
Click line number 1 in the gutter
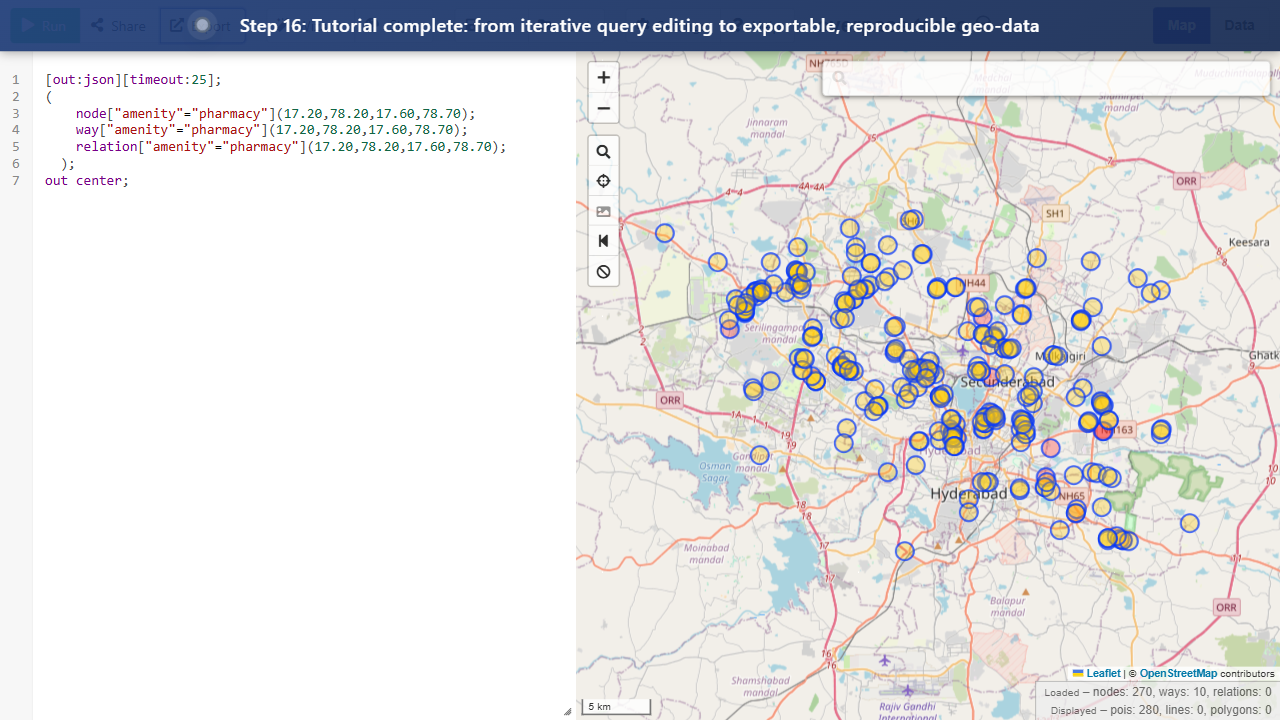(16, 78)
